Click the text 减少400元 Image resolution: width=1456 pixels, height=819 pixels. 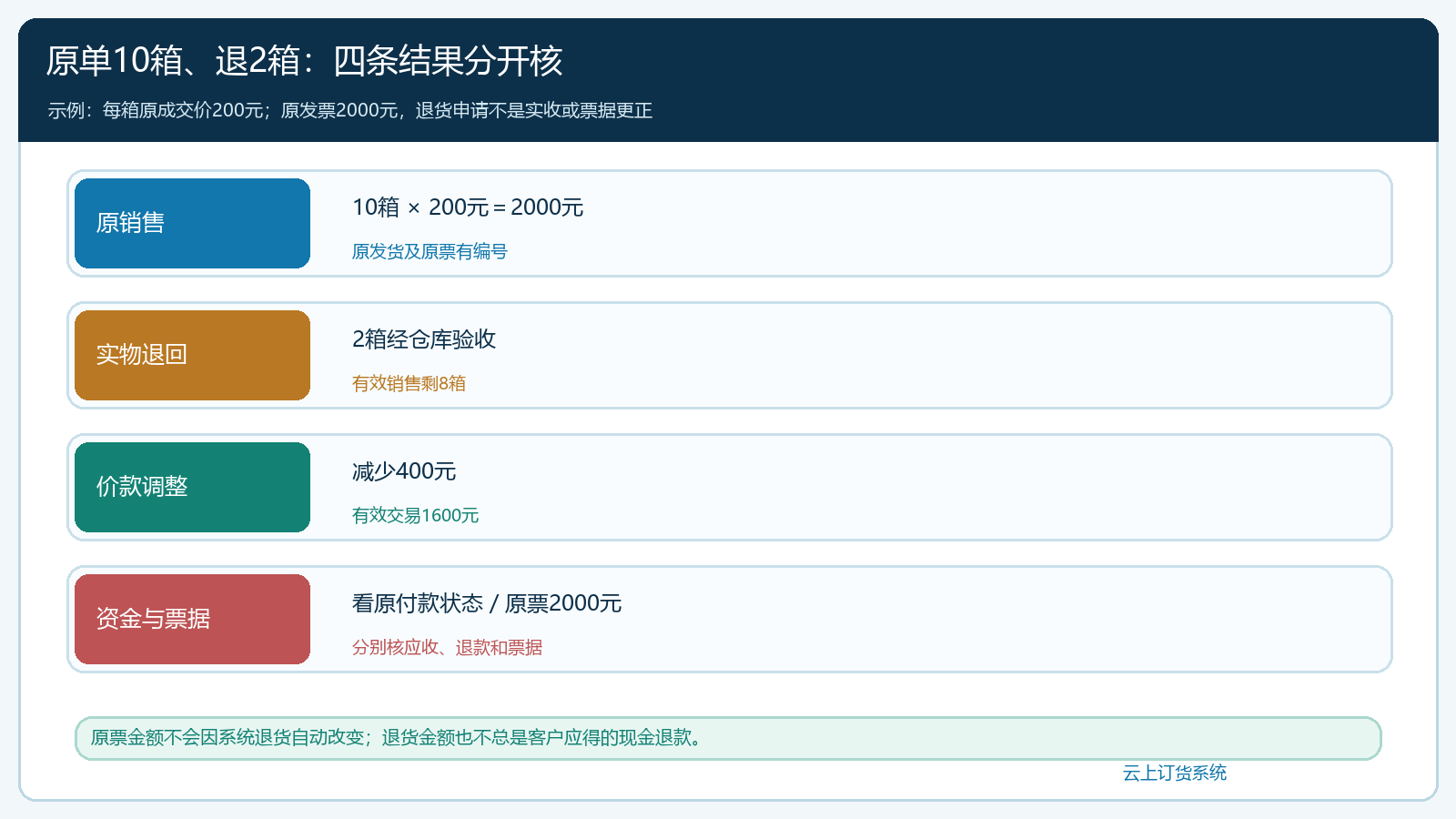pyautogui.click(x=404, y=471)
